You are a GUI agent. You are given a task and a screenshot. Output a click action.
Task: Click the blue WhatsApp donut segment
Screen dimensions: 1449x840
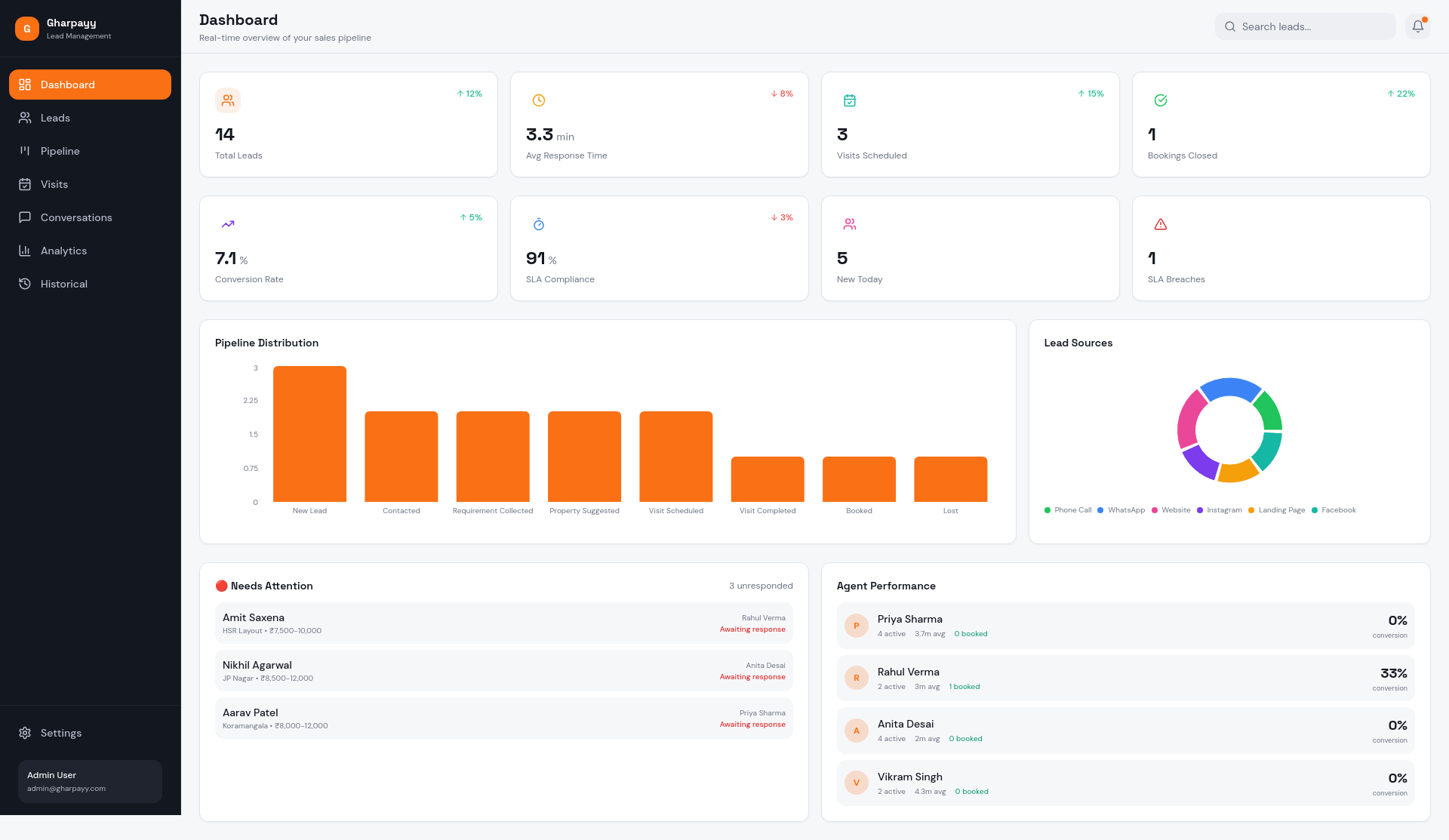point(1230,387)
